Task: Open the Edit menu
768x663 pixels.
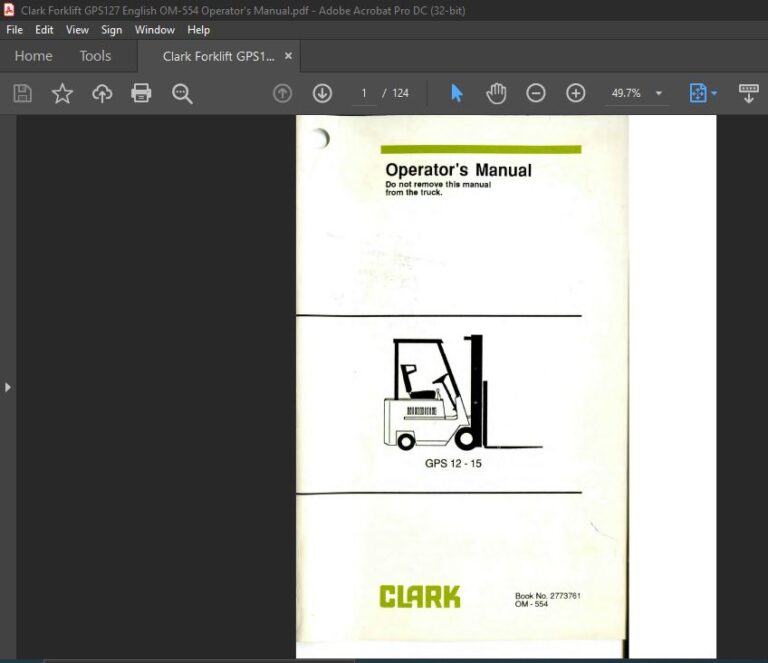Action: click(x=44, y=30)
